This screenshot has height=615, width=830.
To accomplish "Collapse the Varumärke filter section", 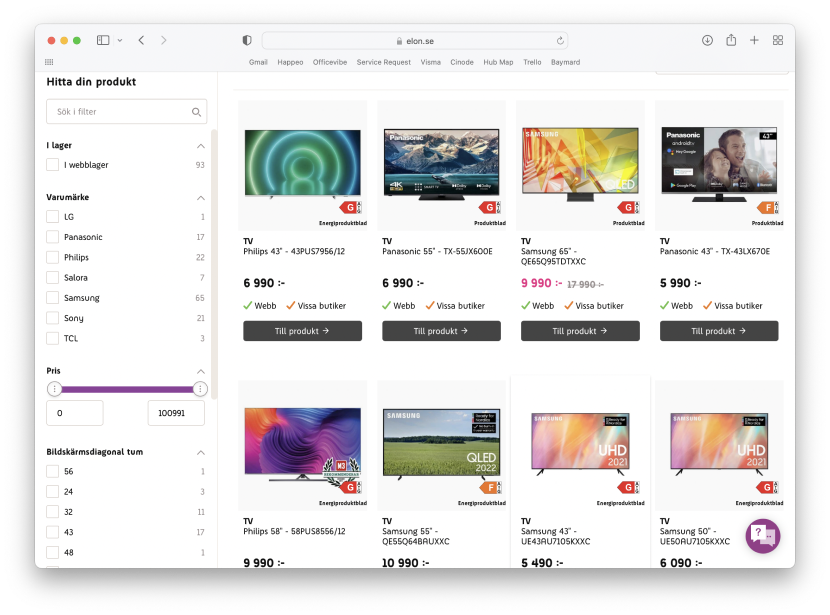I will tap(201, 197).
